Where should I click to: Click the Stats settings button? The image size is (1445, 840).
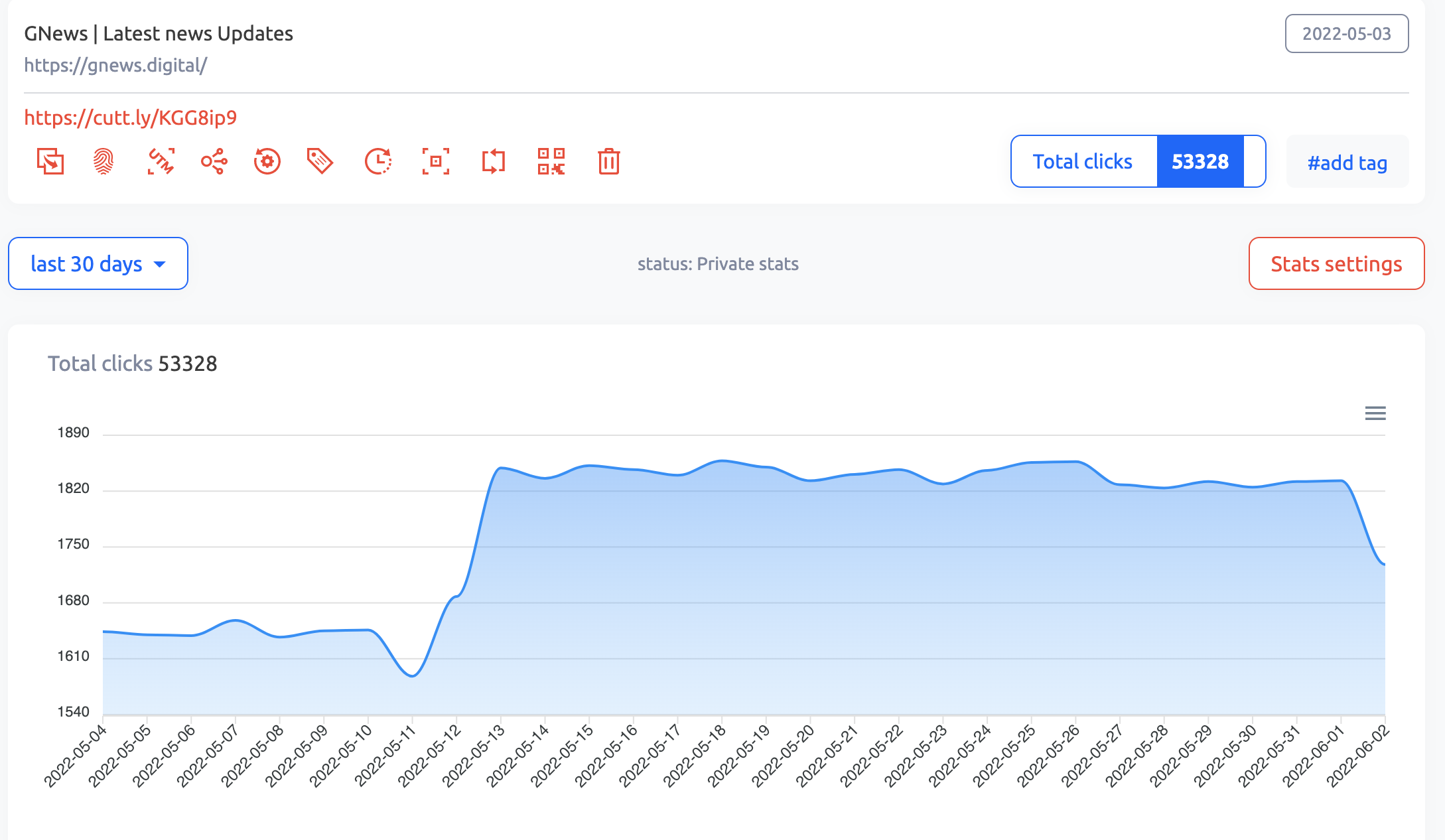1336,263
